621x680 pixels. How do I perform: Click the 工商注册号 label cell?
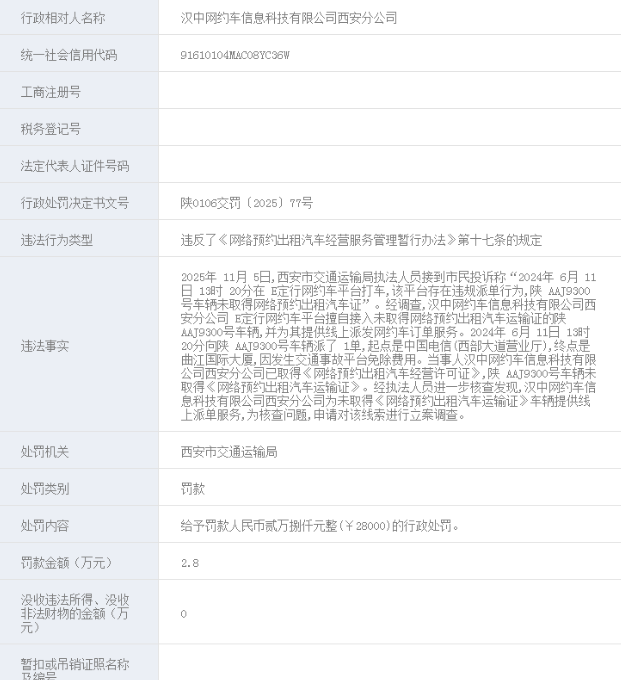[51, 92]
